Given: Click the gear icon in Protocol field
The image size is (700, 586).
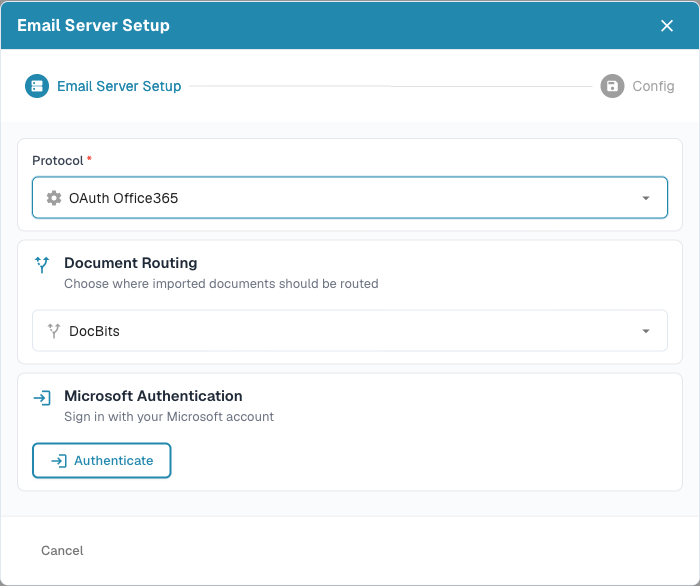Looking at the screenshot, I should [54, 198].
